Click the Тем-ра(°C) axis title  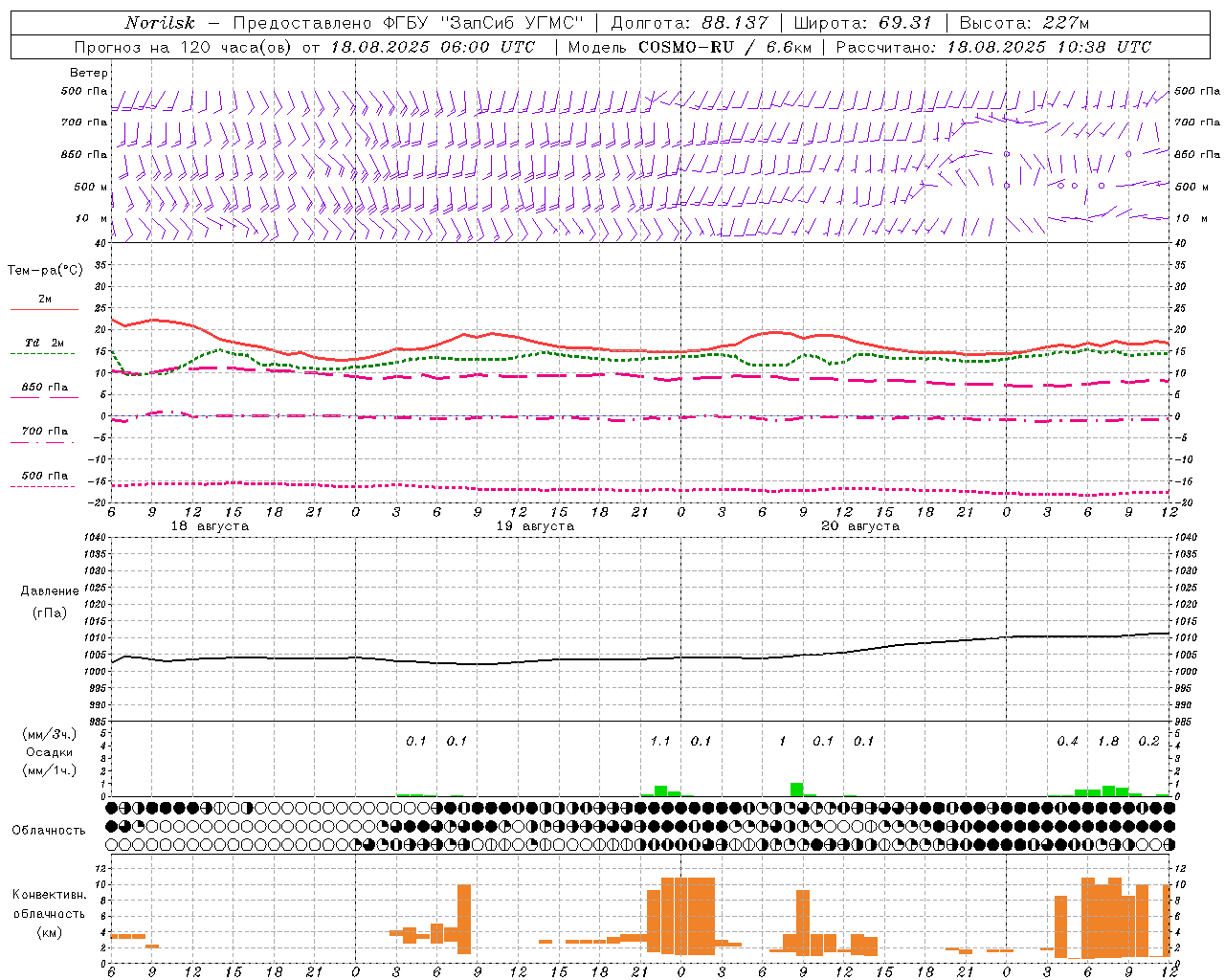pyautogui.click(x=45, y=271)
